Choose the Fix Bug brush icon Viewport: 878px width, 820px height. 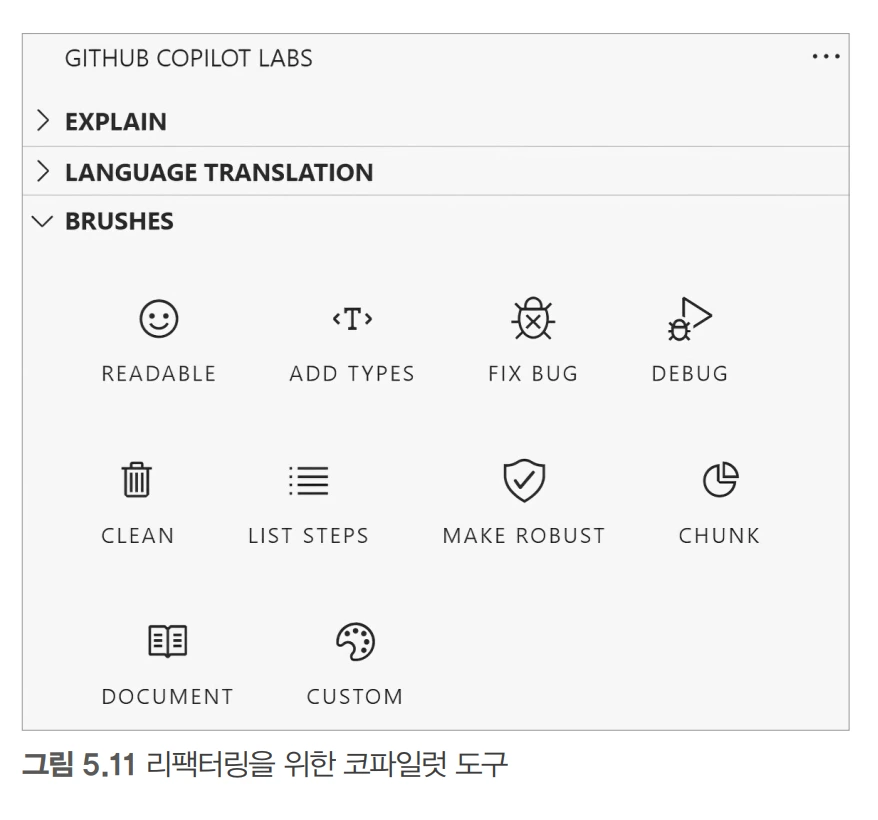pos(533,318)
